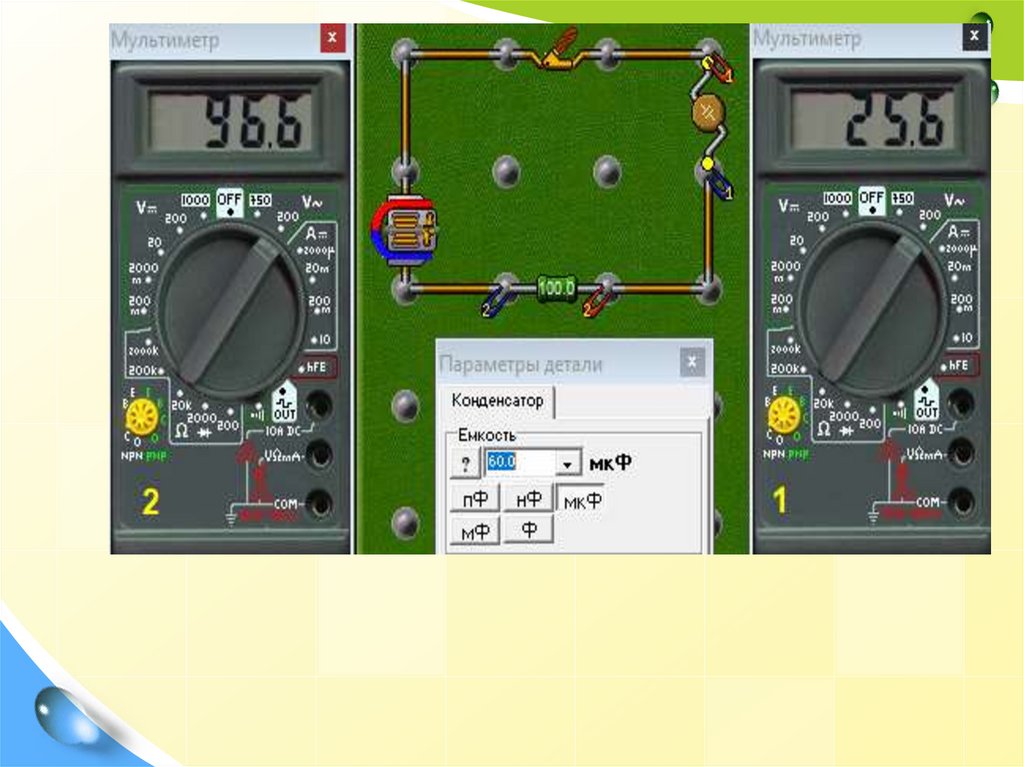This screenshot has height=767, width=1024.
Task: Select 10 A range on multimeter 2
Action: coord(321,340)
